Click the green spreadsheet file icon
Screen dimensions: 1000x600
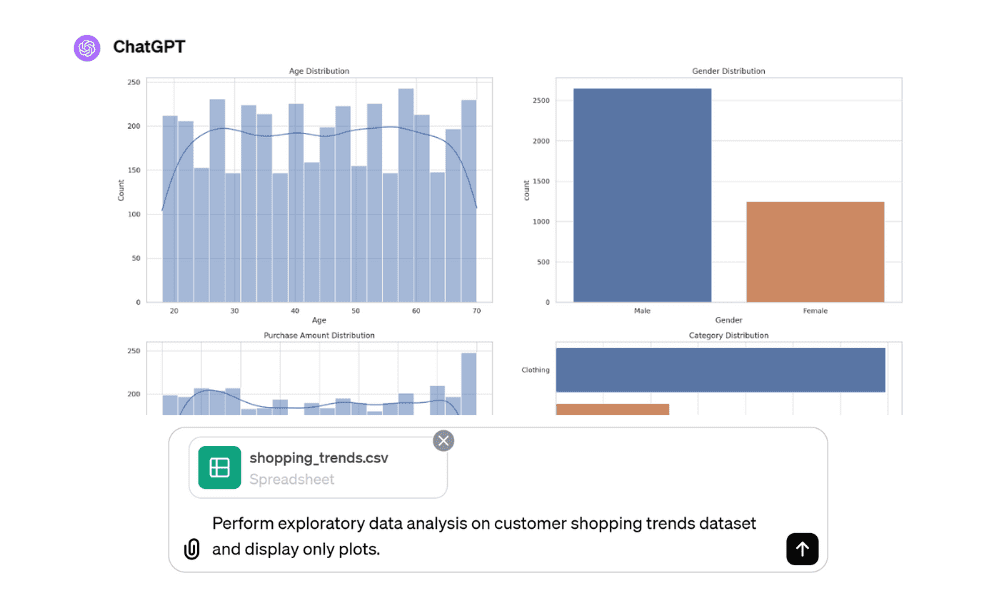[x=220, y=467]
